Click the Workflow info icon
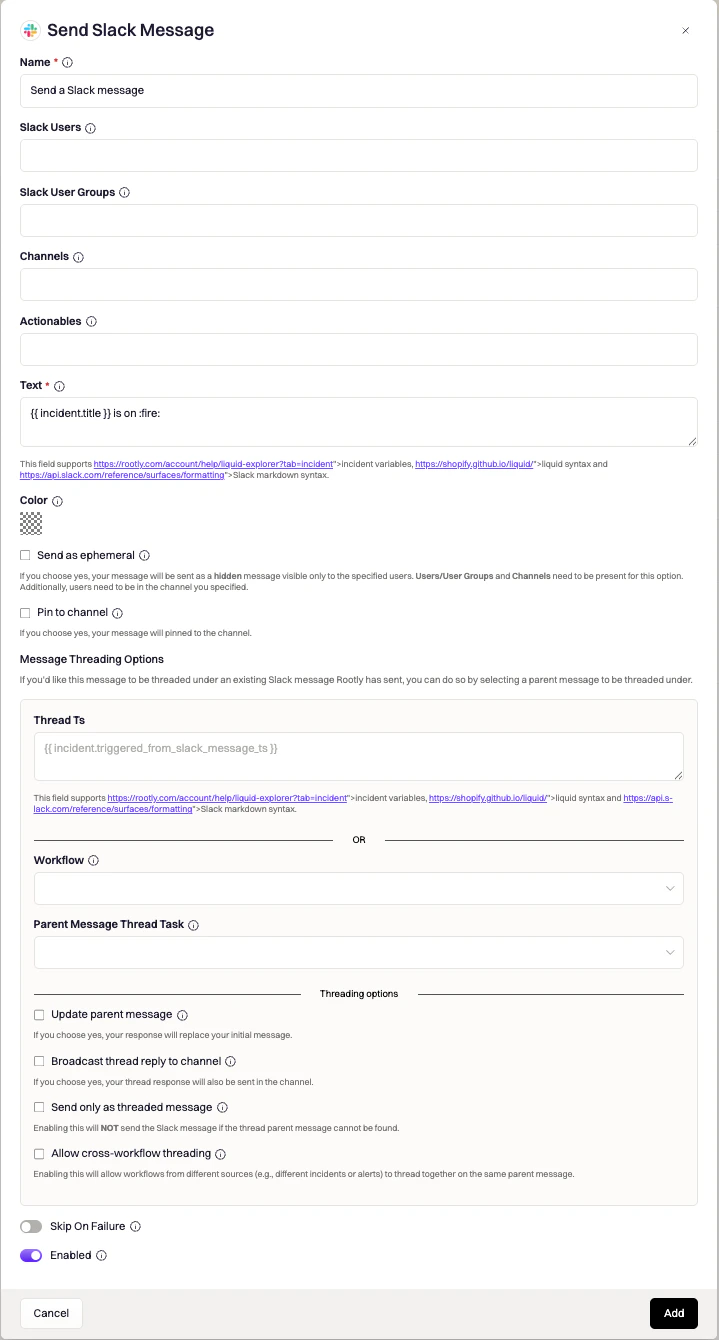The height and width of the screenshot is (1340, 719). pyautogui.click(x=92, y=860)
